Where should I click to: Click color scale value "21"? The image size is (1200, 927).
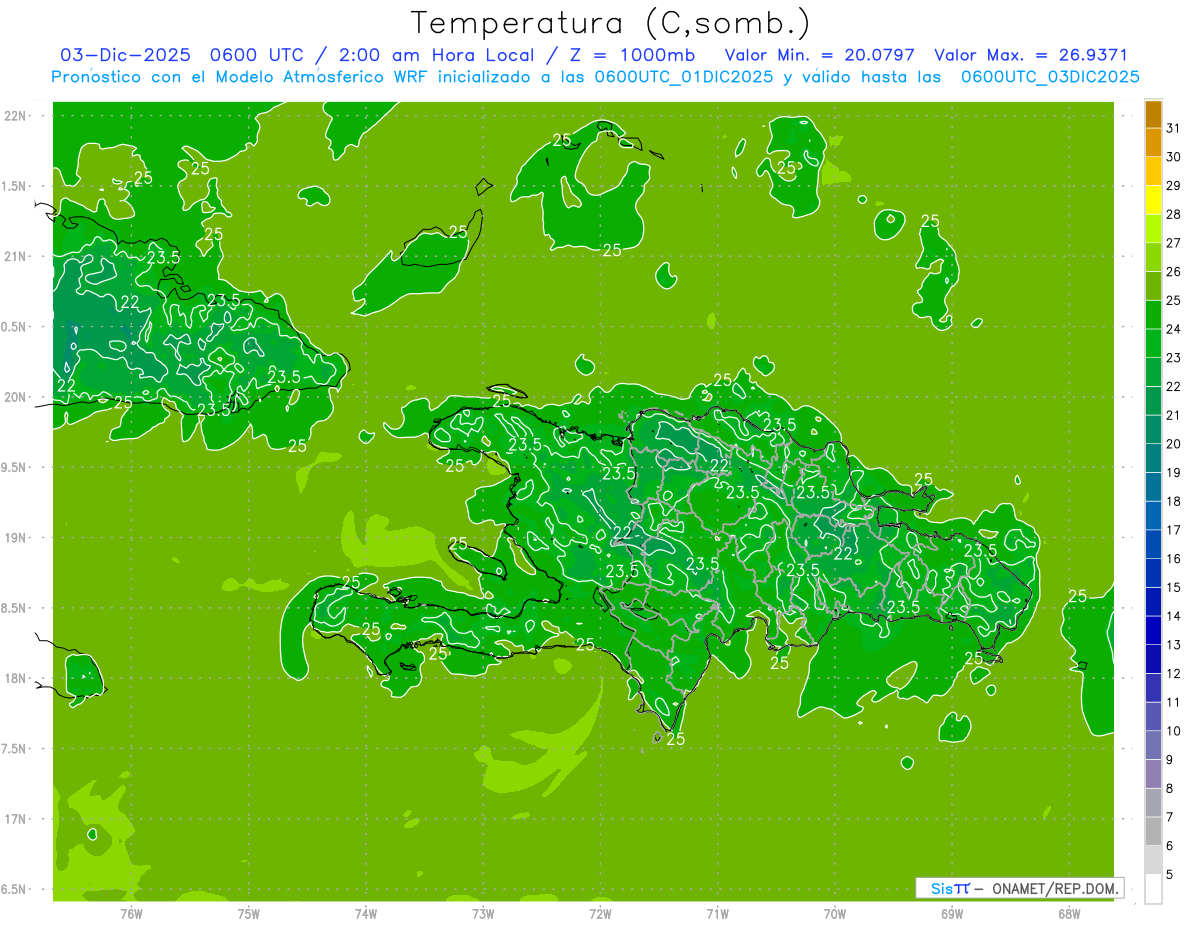1173,416
